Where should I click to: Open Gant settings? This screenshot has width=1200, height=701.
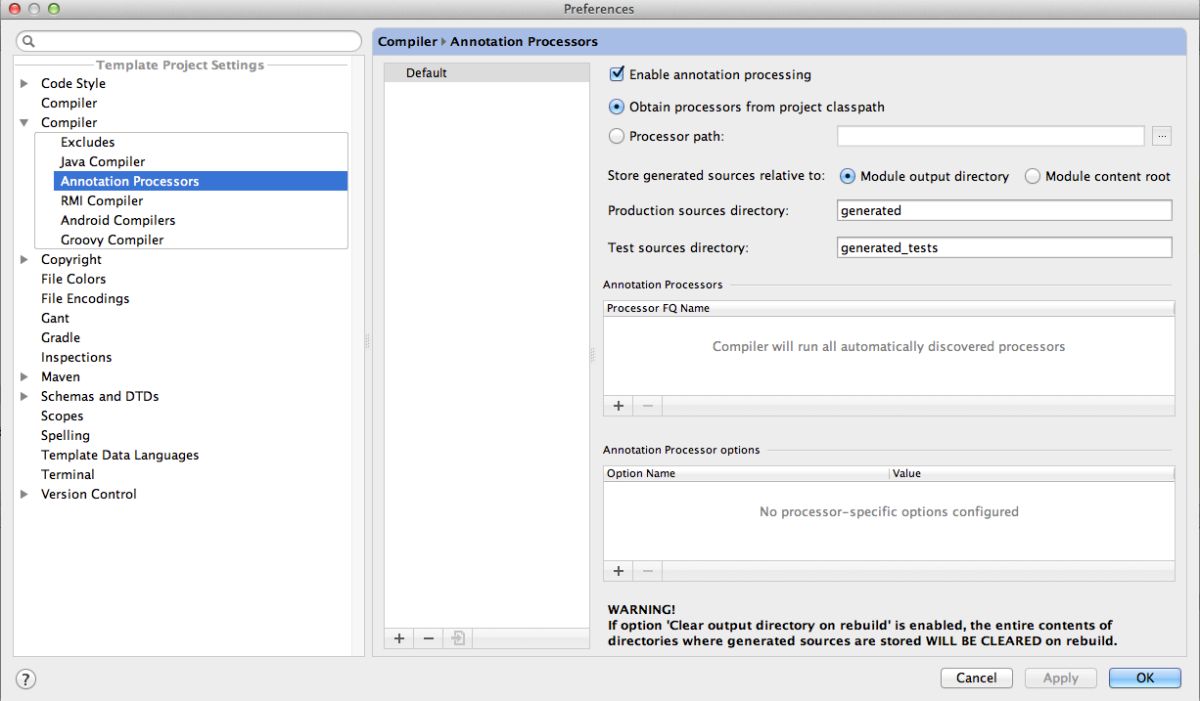coord(55,318)
